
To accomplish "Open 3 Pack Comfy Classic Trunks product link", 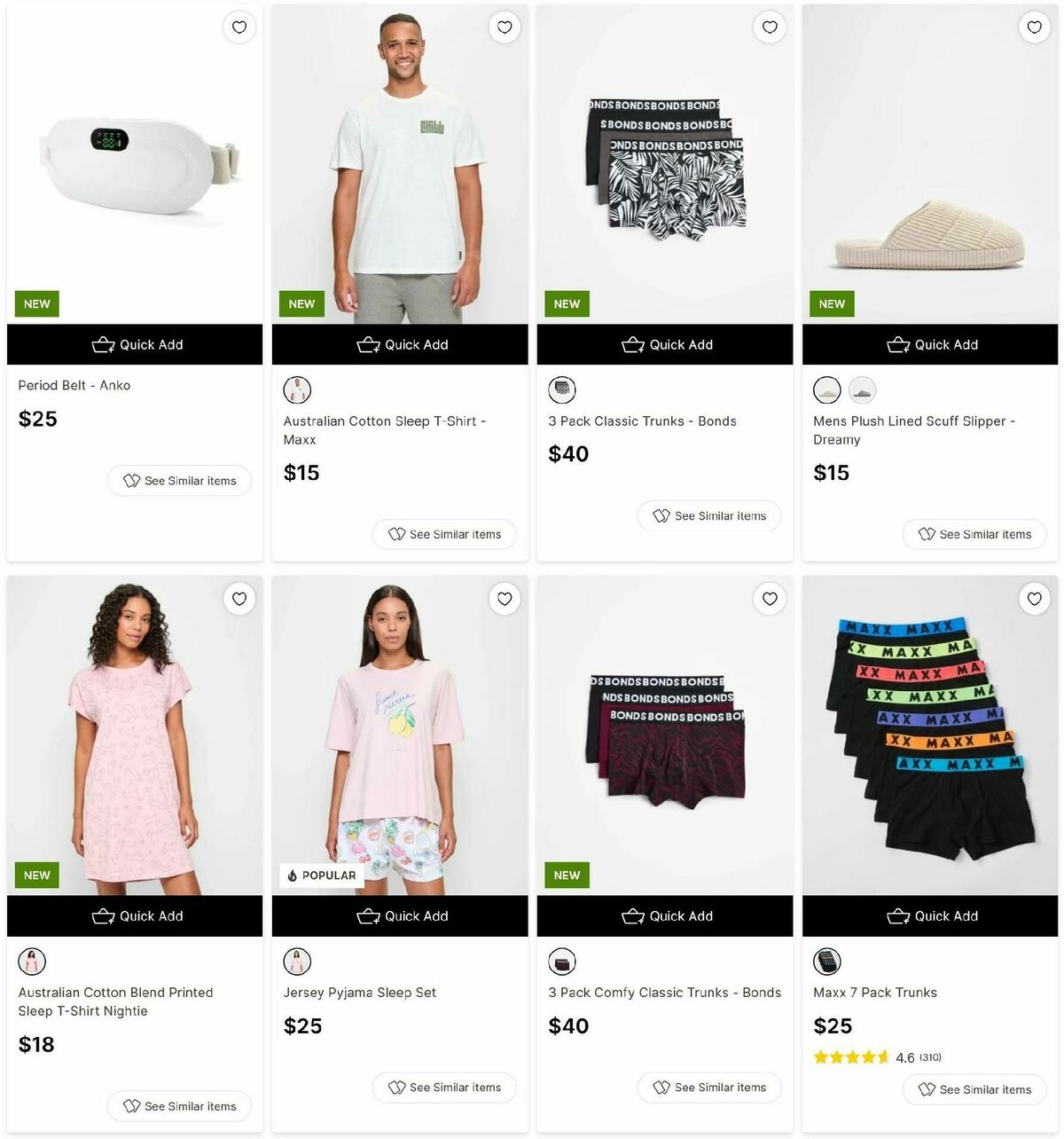I will tap(664, 993).
